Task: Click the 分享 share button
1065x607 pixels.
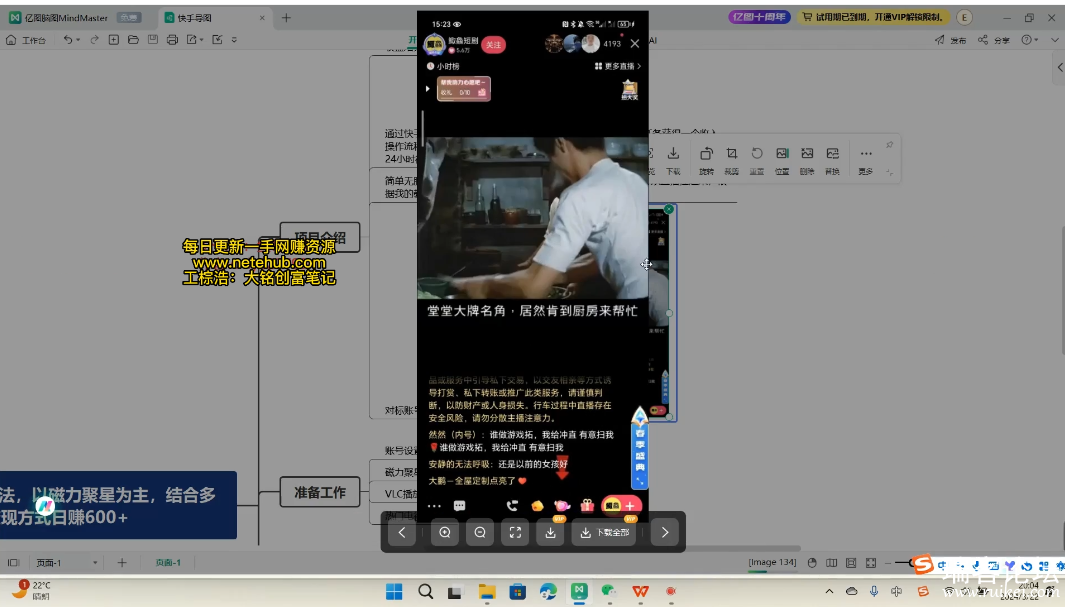Action: 994,40
